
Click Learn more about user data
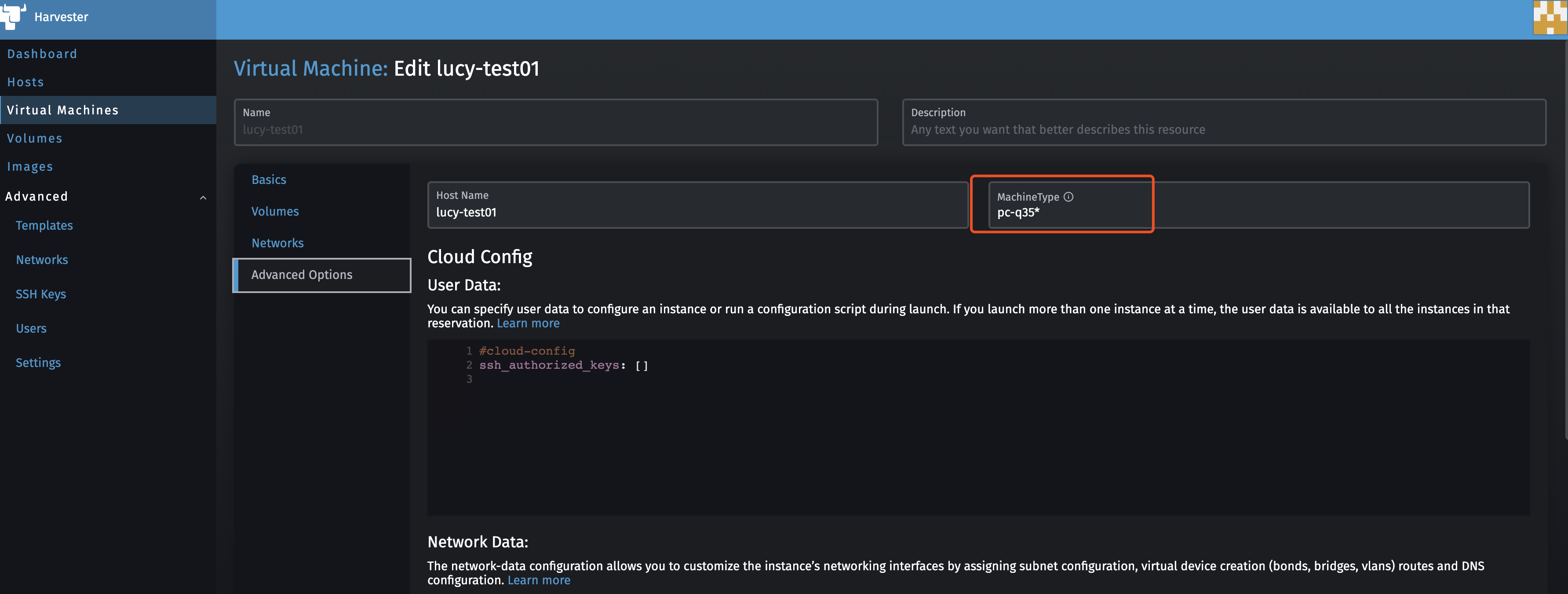coord(528,323)
